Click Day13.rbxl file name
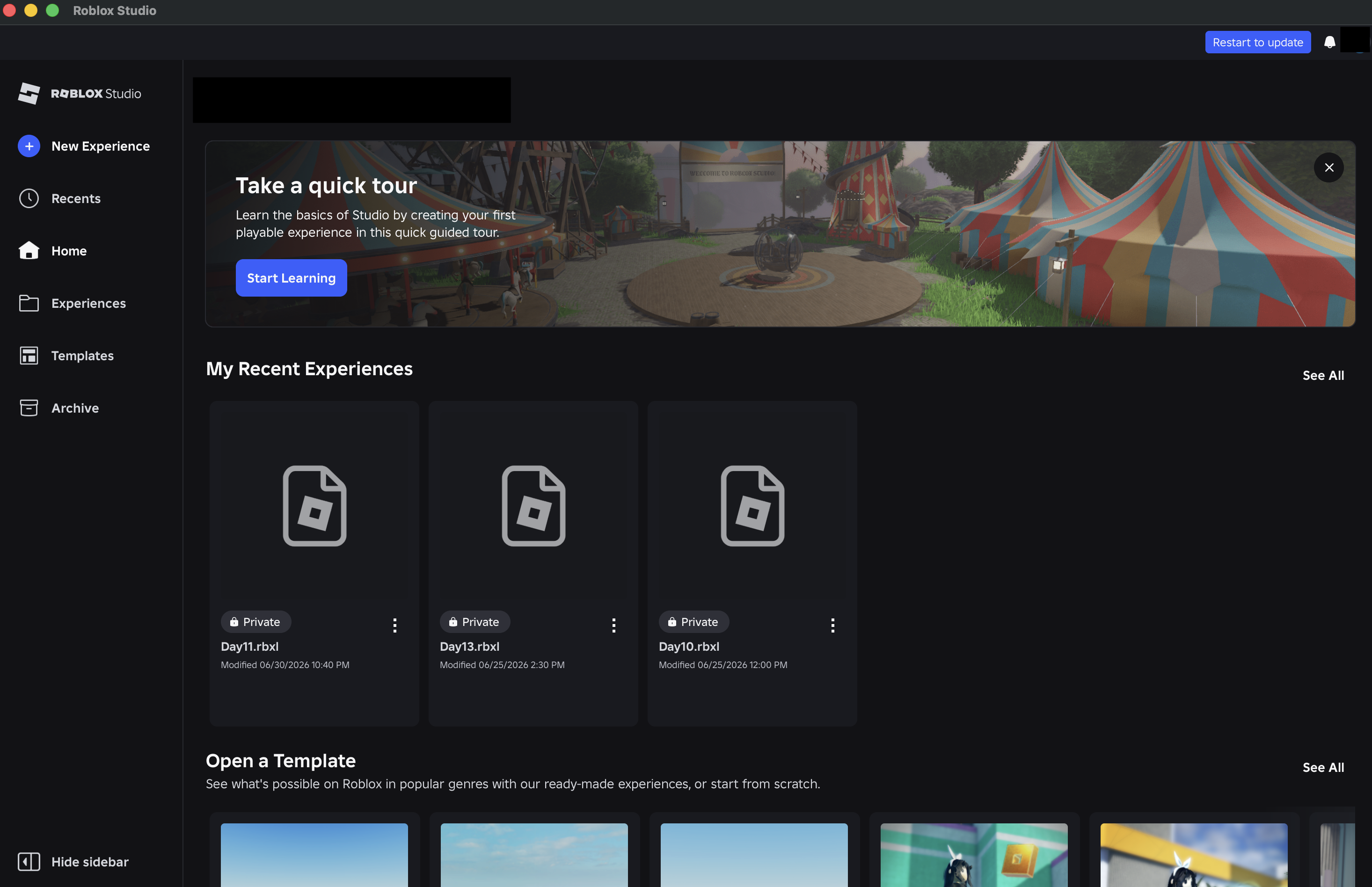 469,647
